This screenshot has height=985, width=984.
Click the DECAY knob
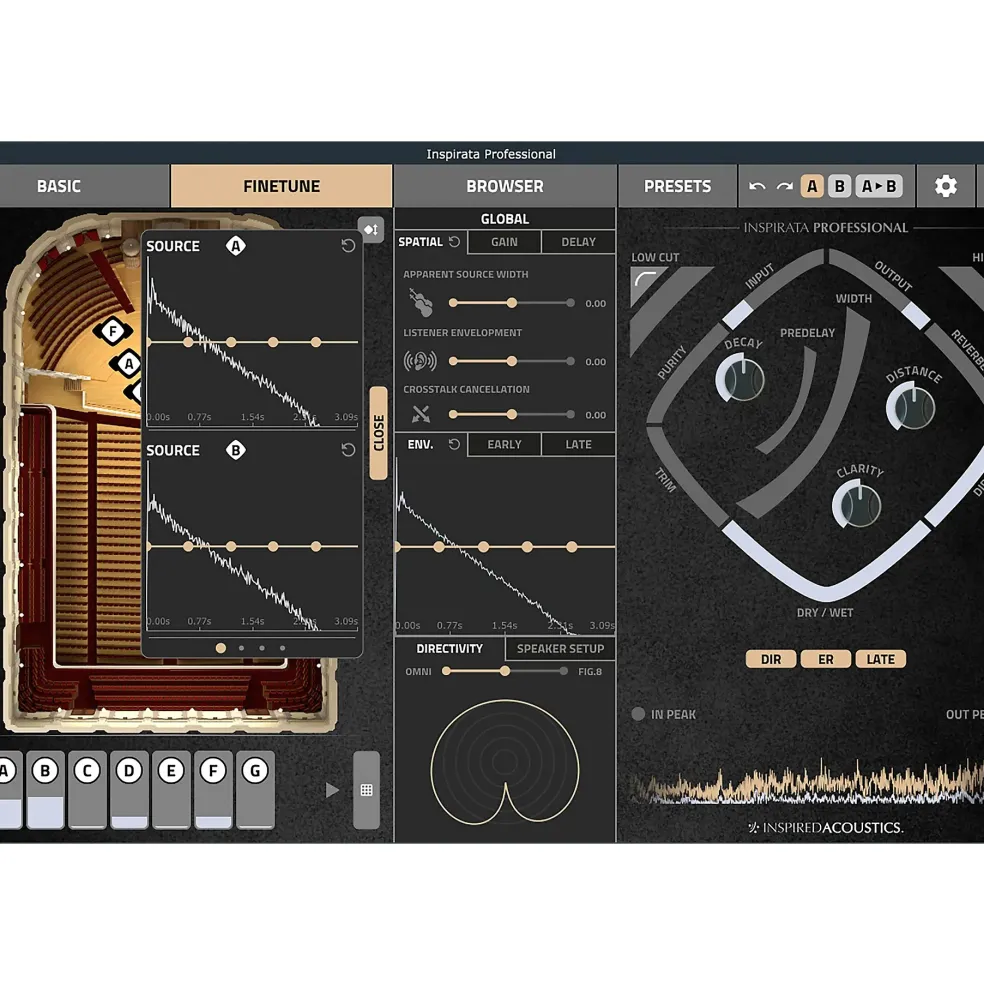coord(741,379)
